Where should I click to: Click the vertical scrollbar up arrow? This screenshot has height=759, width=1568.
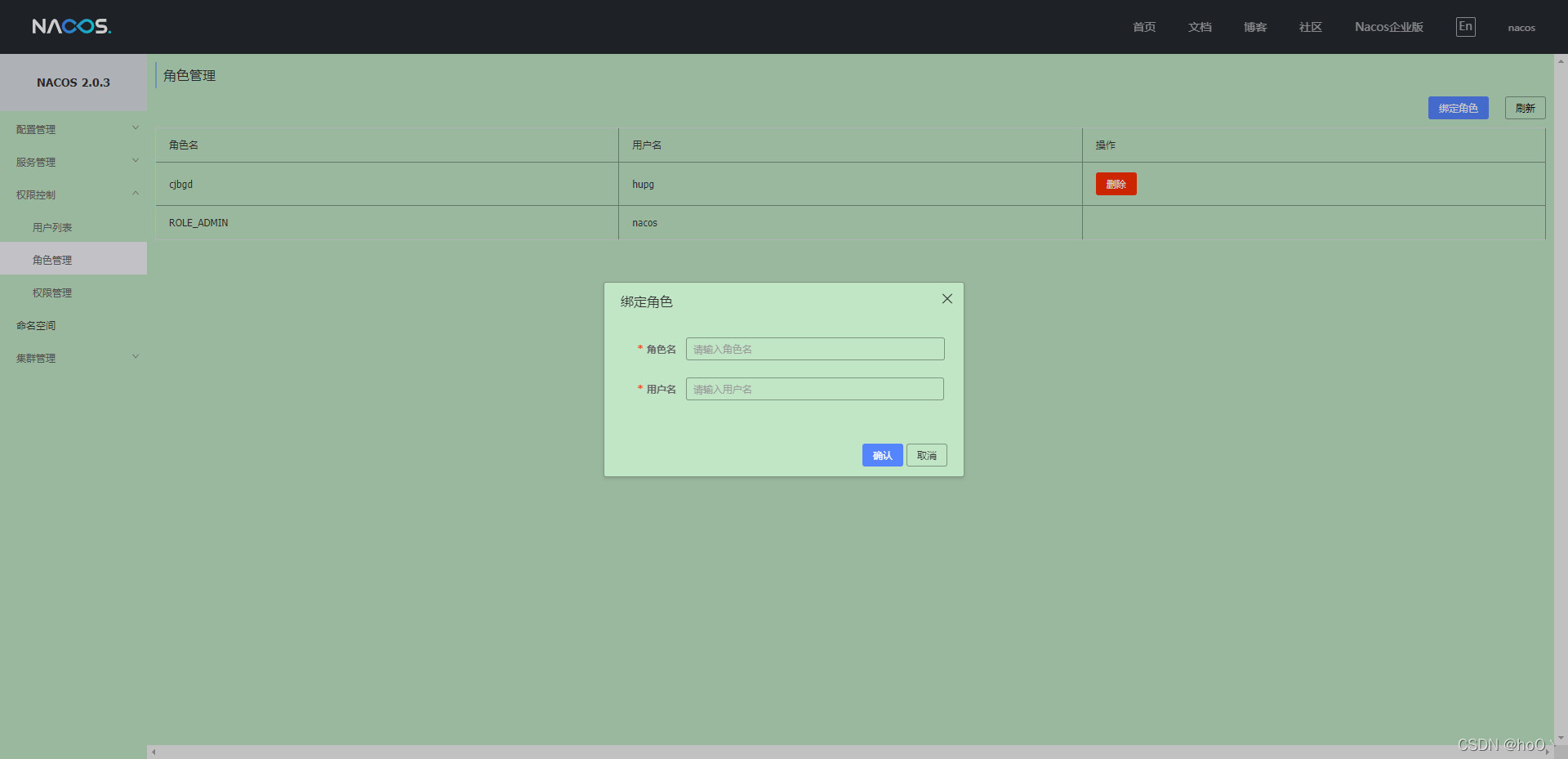pos(1561,60)
